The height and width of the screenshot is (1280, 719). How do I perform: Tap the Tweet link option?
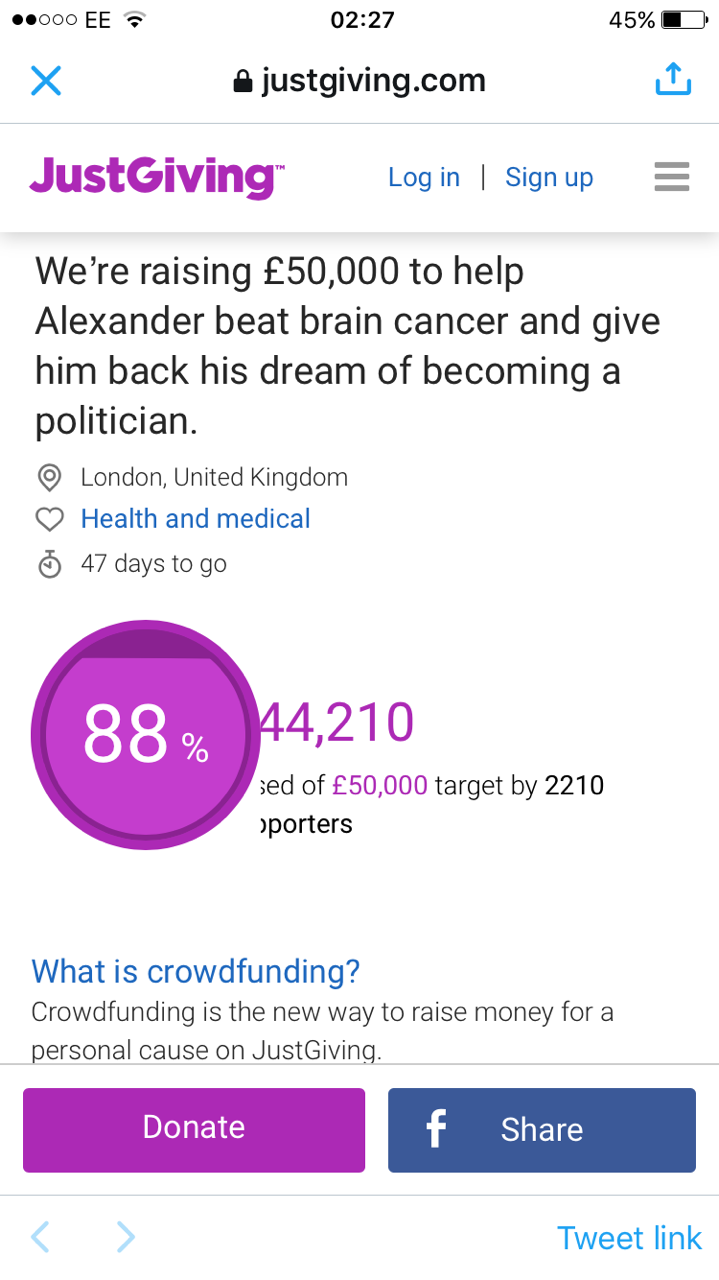pos(630,1238)
